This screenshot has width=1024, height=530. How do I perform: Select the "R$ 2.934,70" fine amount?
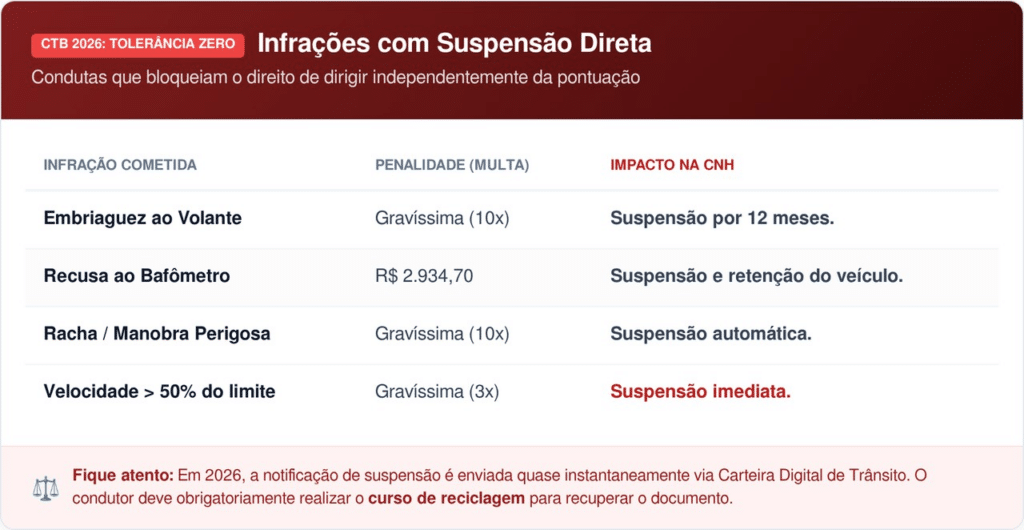pyautogui.click(x=424, y=276)
